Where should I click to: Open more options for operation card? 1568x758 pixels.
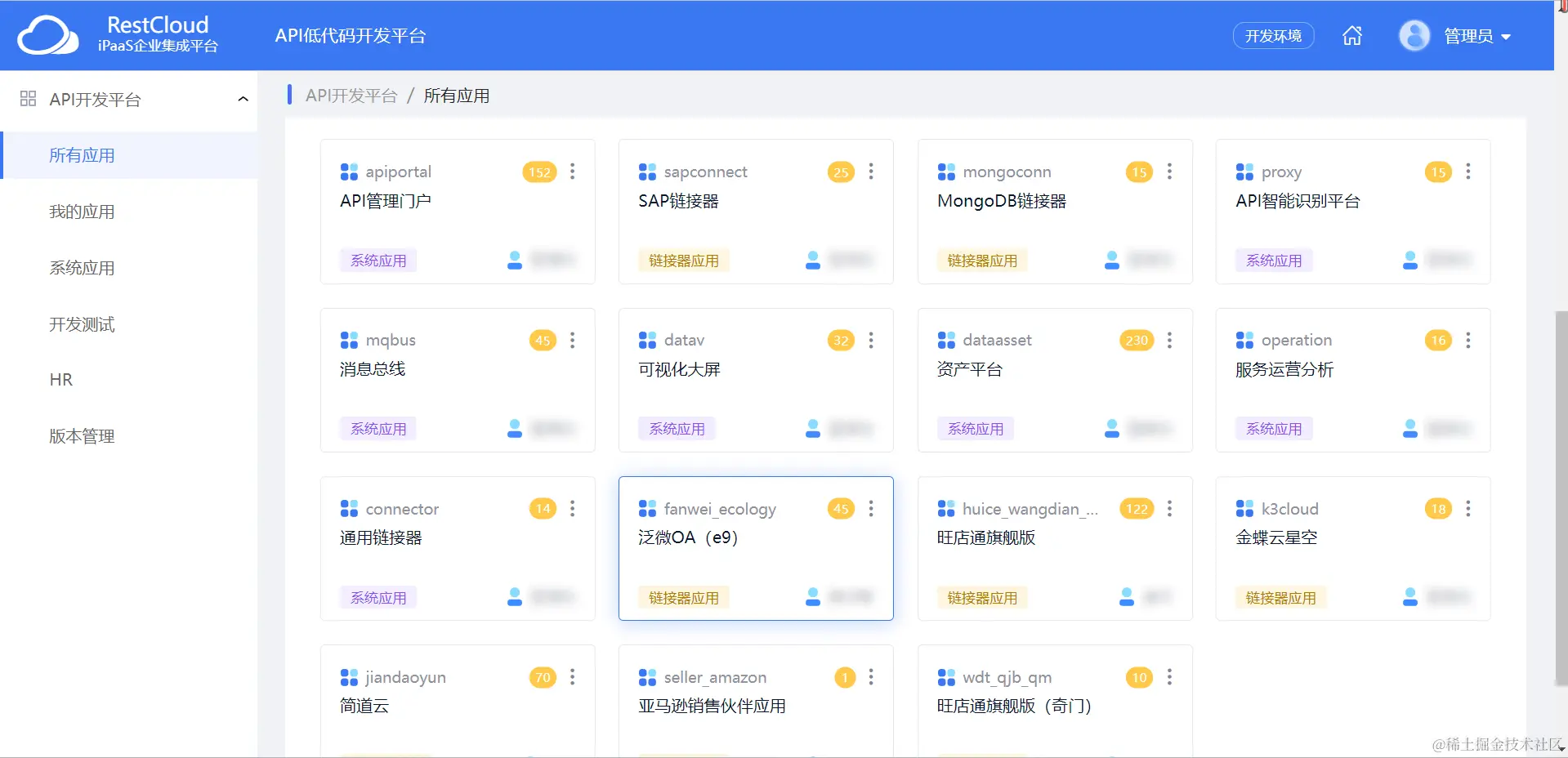point(1468,340)
